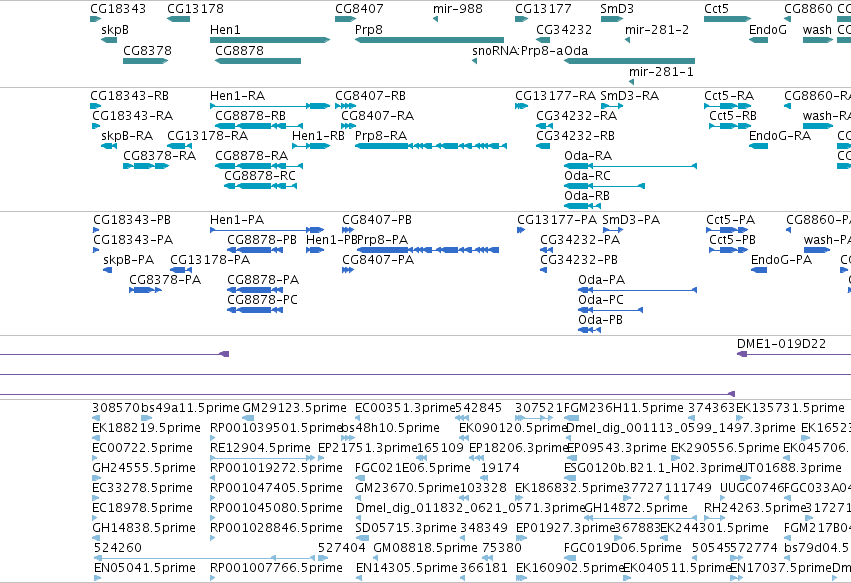This screenshot has height=583, width=851.
Task: Click the skpB gene arrow
Action: coord(109,40)
